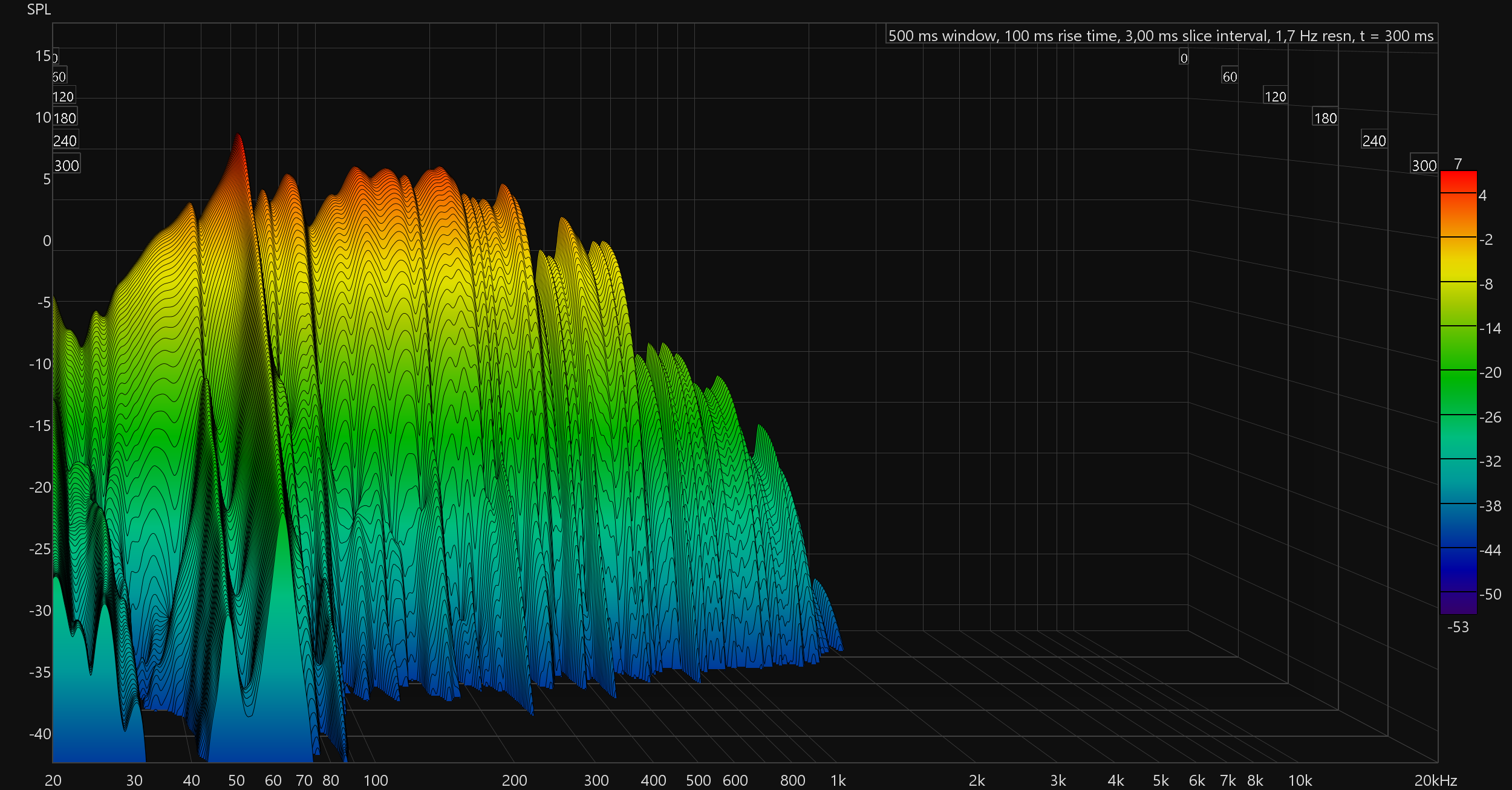1512x790 pixels.
Task: Click the -25 SPL axis label
Action: click(40, 549)
